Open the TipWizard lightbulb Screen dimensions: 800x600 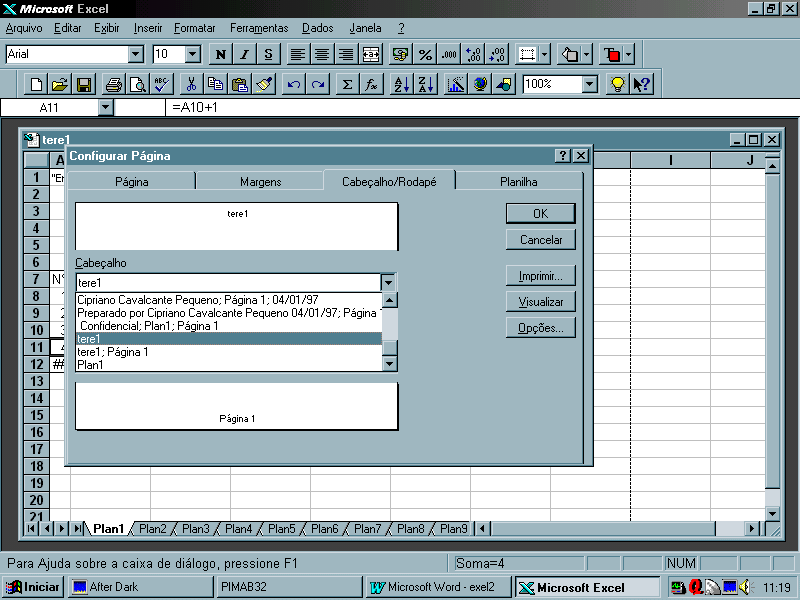pyautogui.click(x=617, y=84)
